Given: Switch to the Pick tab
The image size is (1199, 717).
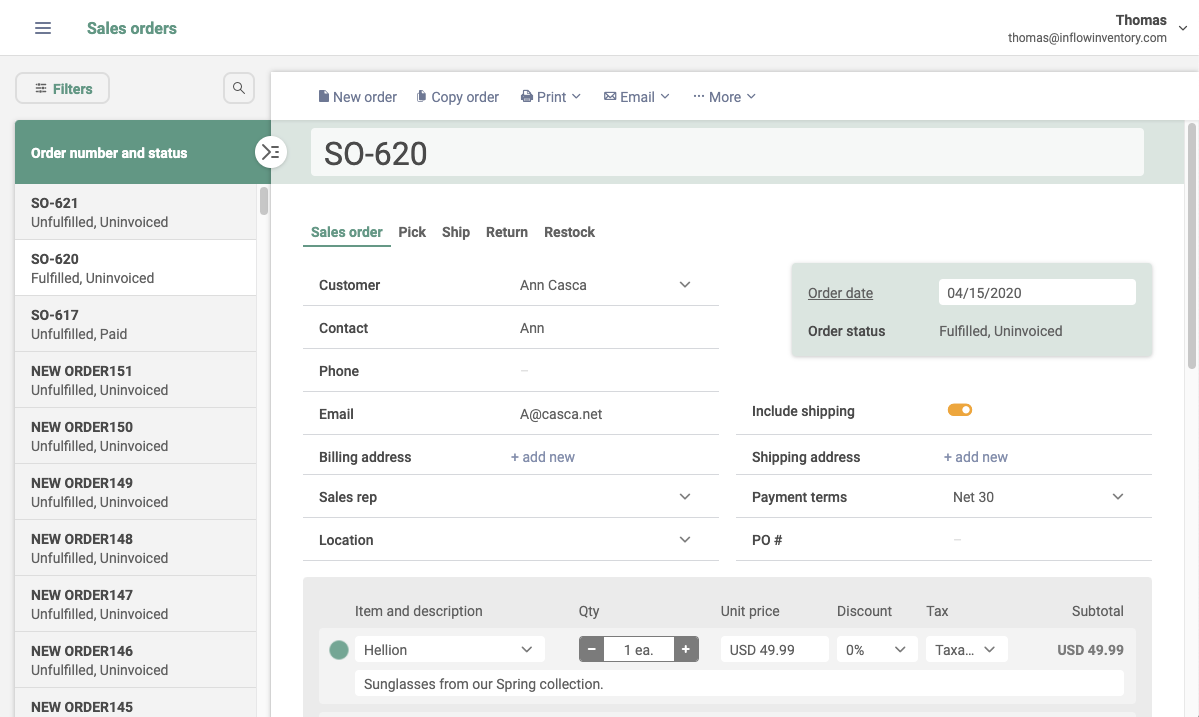Looking at the screenshot, I should (x=411, y=232).
